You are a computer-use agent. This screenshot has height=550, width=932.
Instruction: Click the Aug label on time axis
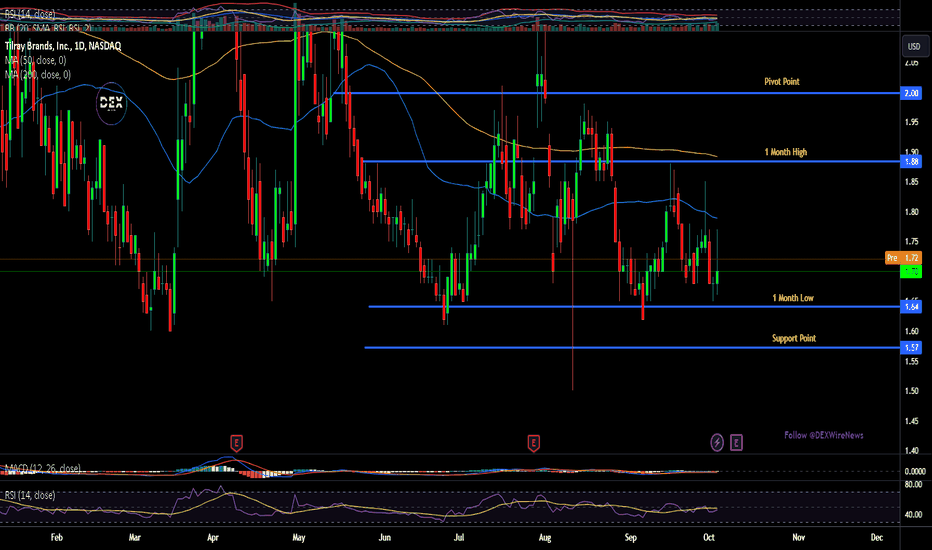(x=544, y=538)
